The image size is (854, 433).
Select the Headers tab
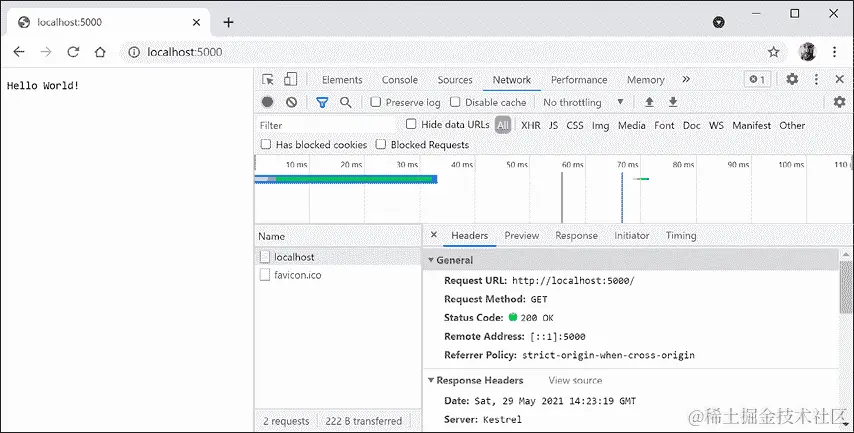469,235
